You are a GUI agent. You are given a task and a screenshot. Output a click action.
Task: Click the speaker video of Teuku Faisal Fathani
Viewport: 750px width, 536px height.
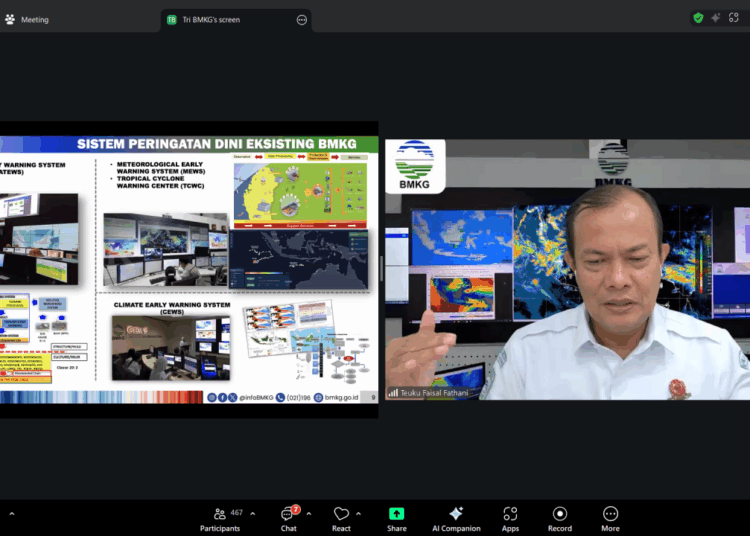[x=567, y=270]
